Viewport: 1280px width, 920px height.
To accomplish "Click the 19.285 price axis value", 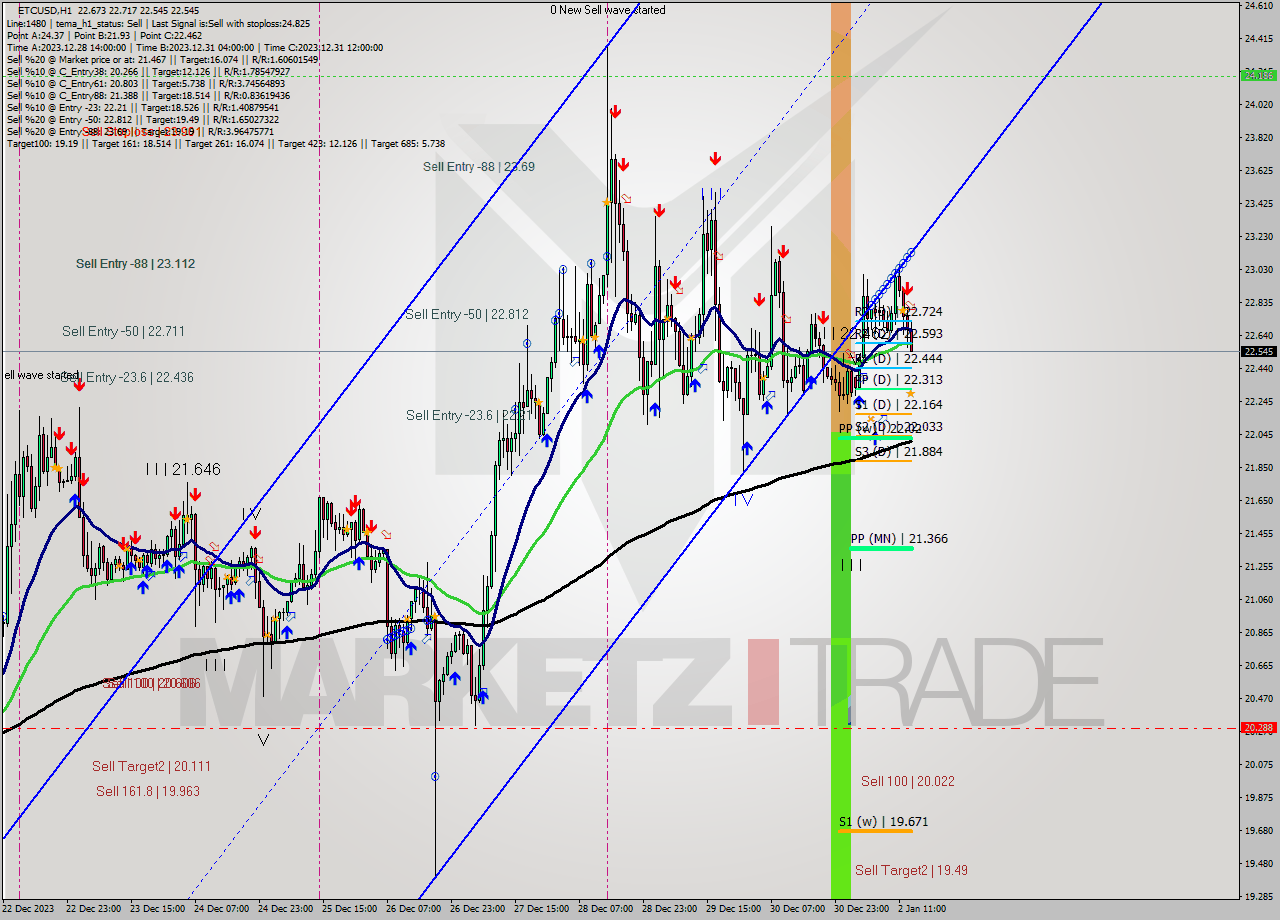I will coord(1258,896).
